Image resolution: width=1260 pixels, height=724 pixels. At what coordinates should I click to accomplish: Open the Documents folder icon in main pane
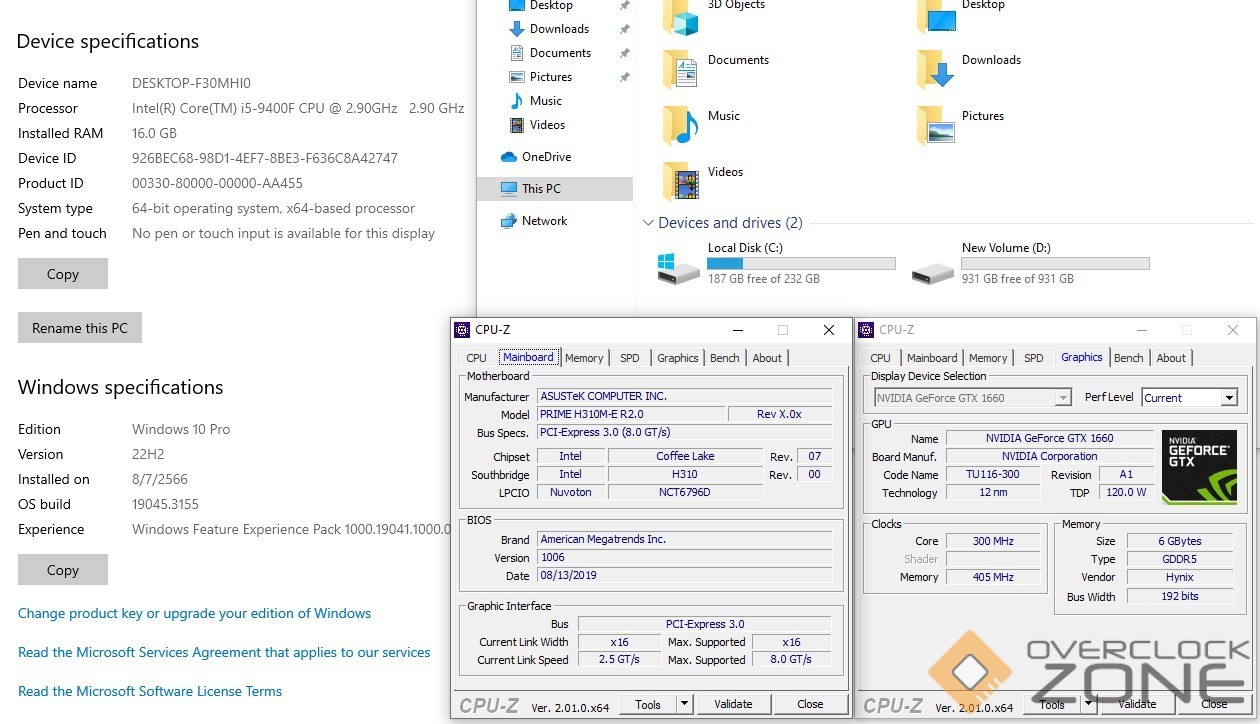tap(681, 69)
